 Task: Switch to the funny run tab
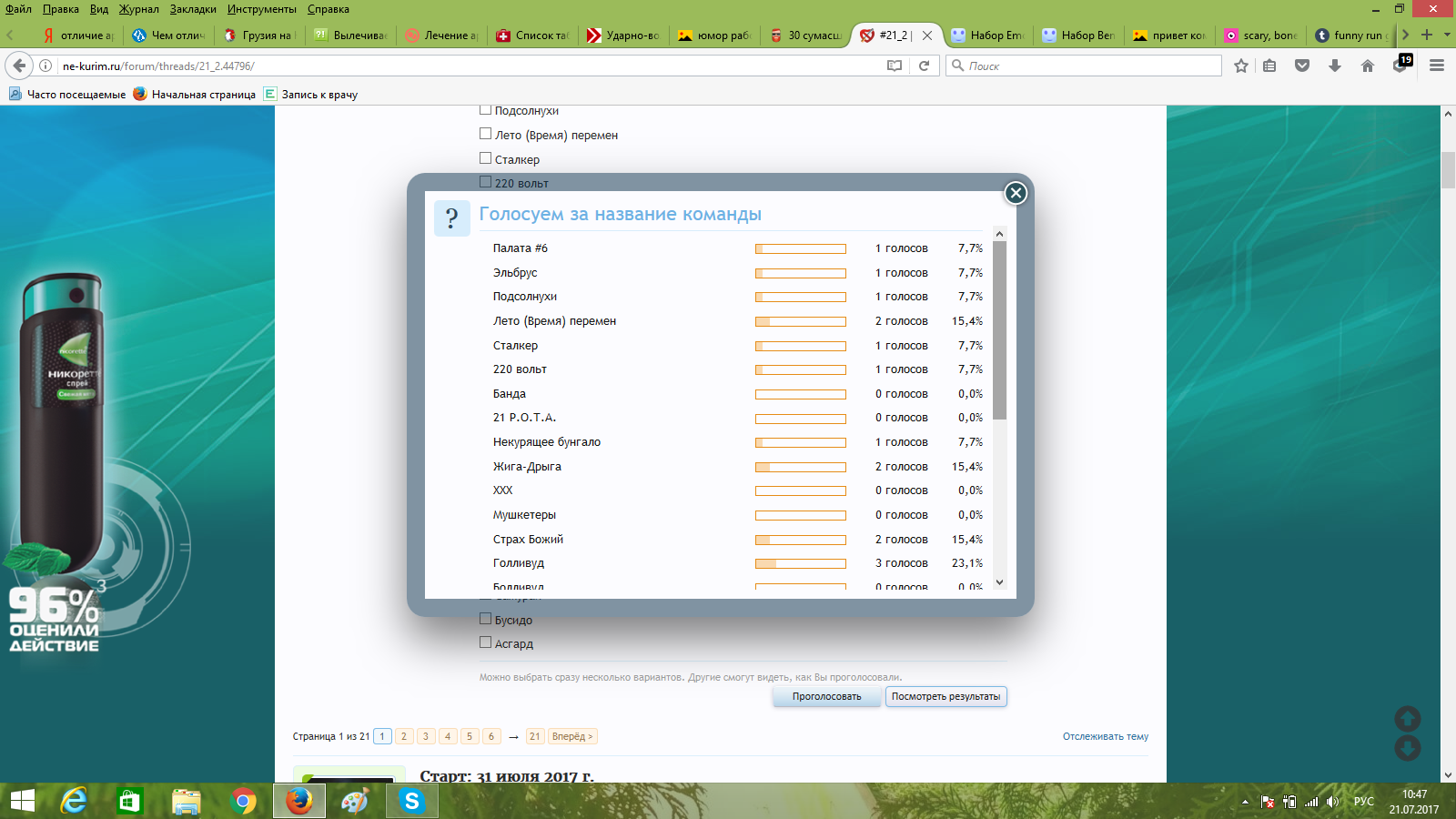pyautogui.click(x=1351, y=35)
